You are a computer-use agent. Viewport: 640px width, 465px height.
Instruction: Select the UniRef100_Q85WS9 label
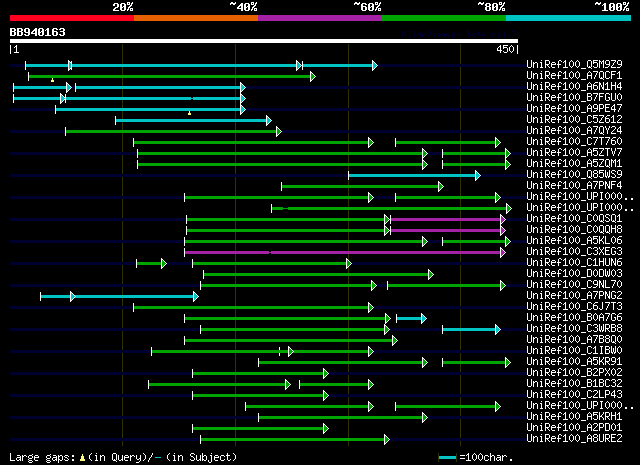(574, 174)
